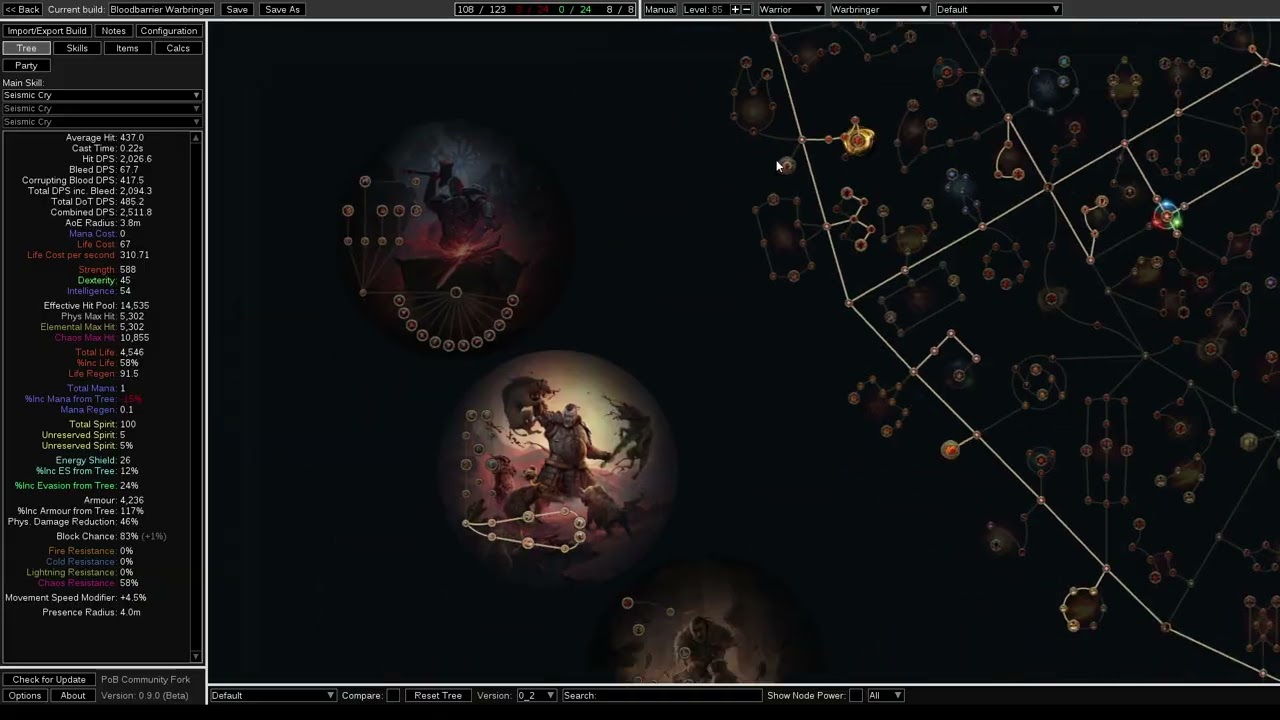This screenshot has height=720, width=1280.
Task: Toggle the Compare checkbox
Action: click(393, 695)
